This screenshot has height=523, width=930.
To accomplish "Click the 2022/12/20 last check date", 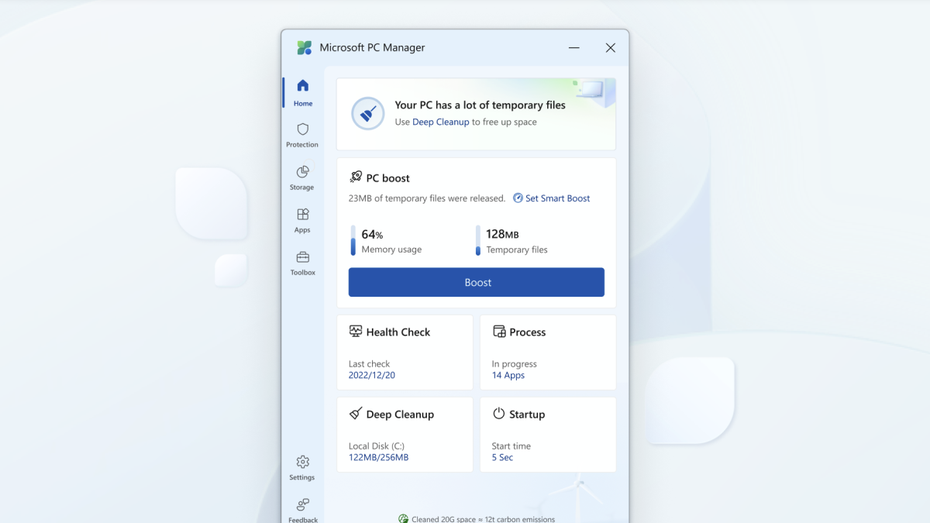I will click(x=371, y=375).
